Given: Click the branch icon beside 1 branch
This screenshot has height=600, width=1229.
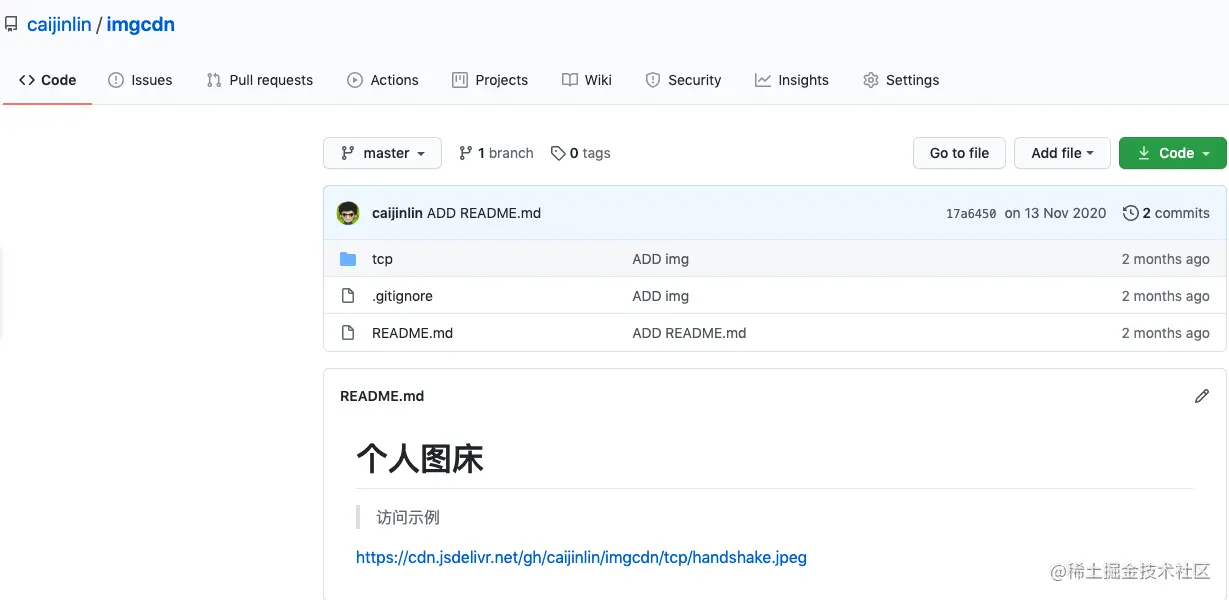Looking at the screenshot, I should coord(466,153).
